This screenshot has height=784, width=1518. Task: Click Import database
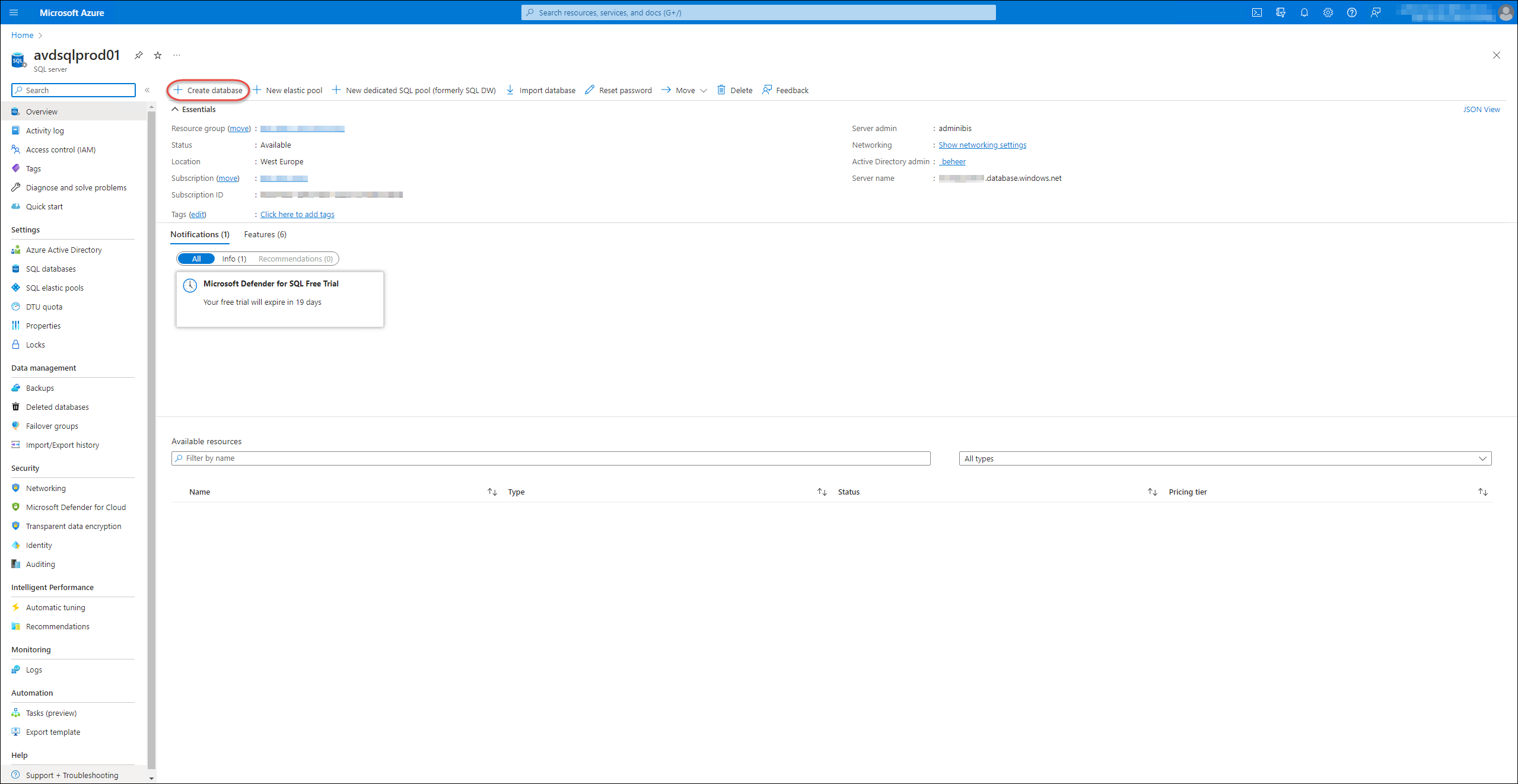[540, 90]
